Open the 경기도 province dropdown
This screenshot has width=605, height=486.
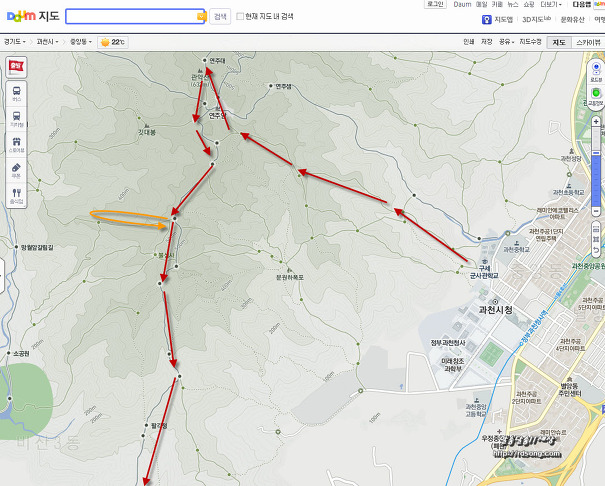click(x=14, y=42)
